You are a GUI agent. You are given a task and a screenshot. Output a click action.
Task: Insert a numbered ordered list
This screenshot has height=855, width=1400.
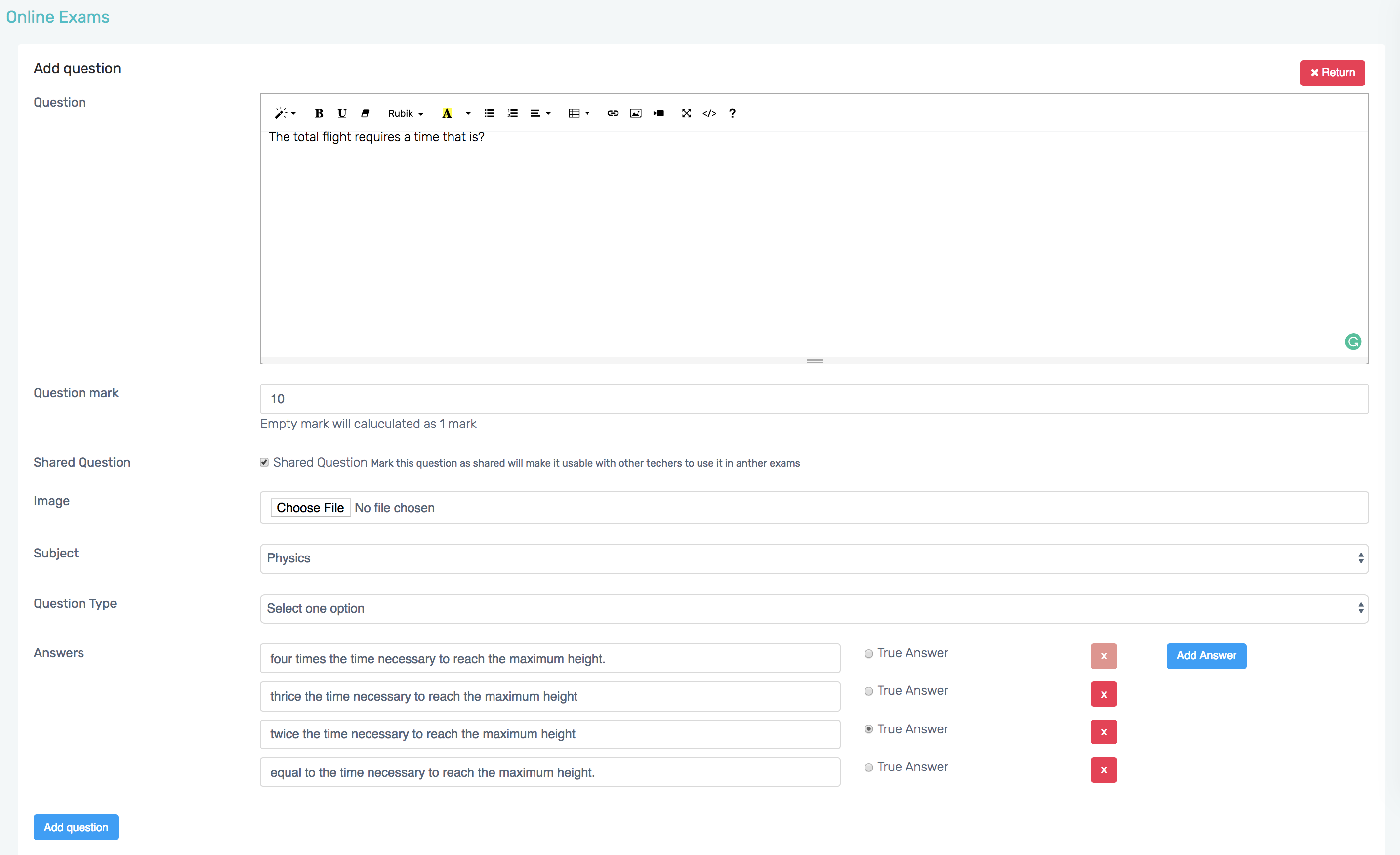click(512, 113)
